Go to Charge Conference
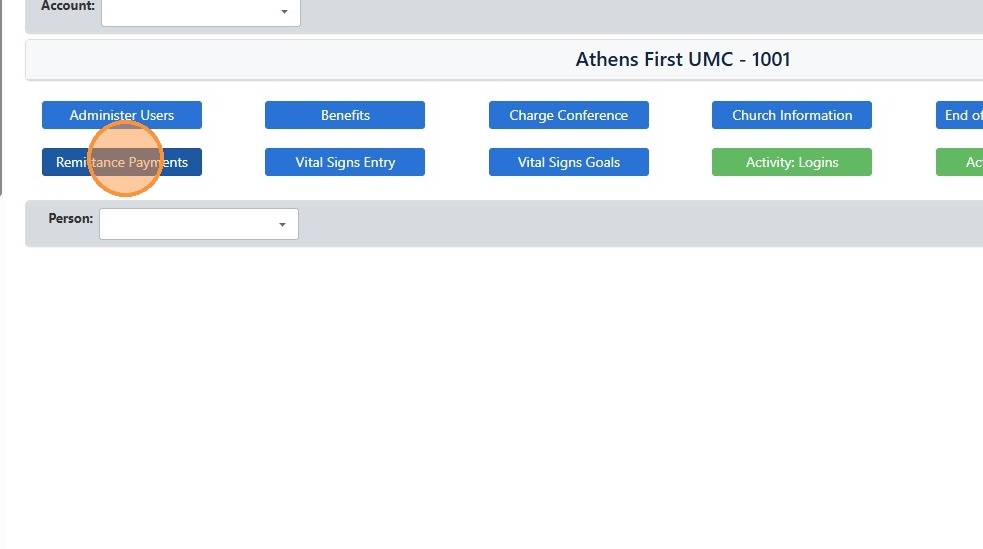 coord(568,115)
